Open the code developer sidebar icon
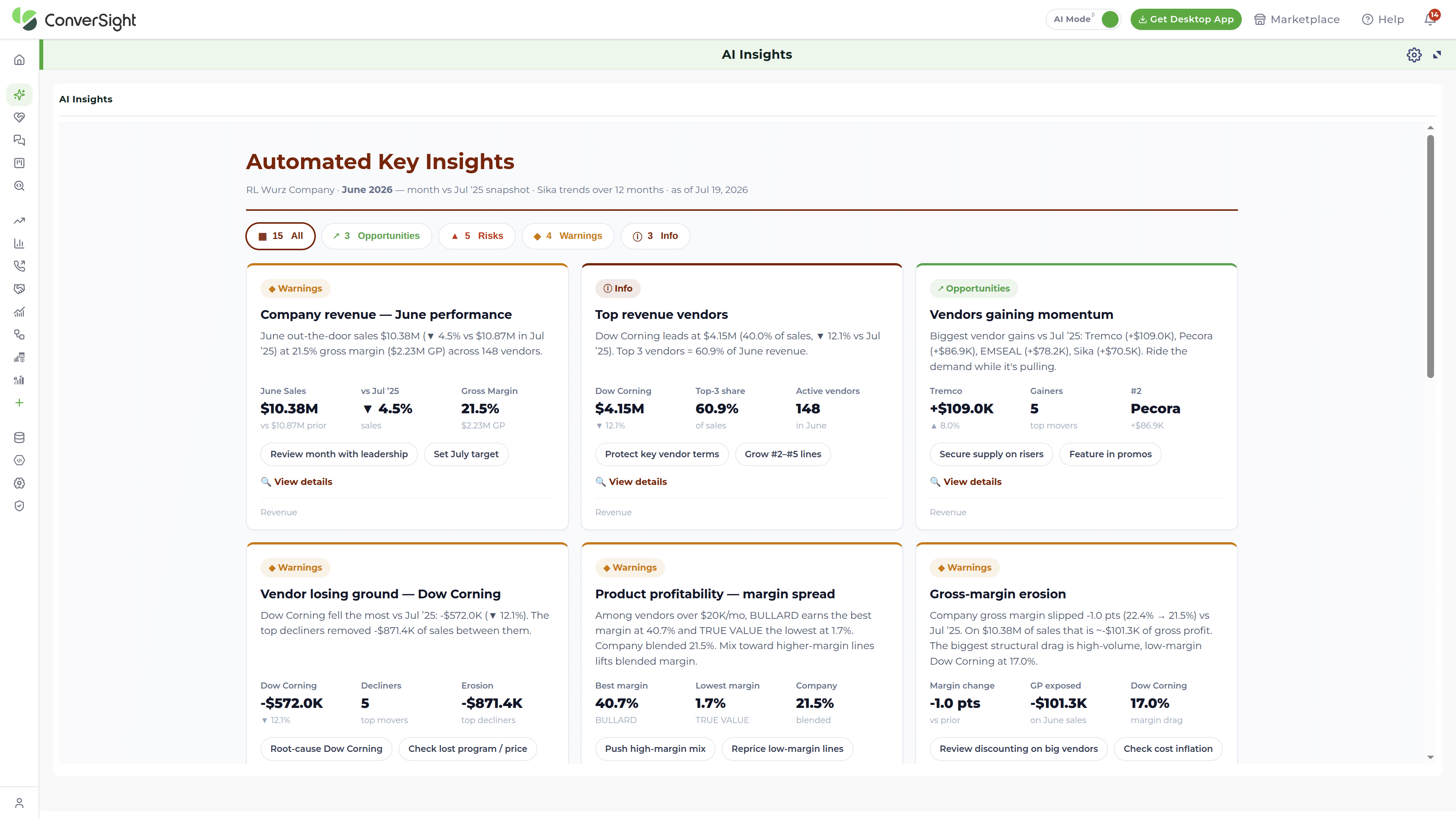1456x819 pixels. (19, 460)
